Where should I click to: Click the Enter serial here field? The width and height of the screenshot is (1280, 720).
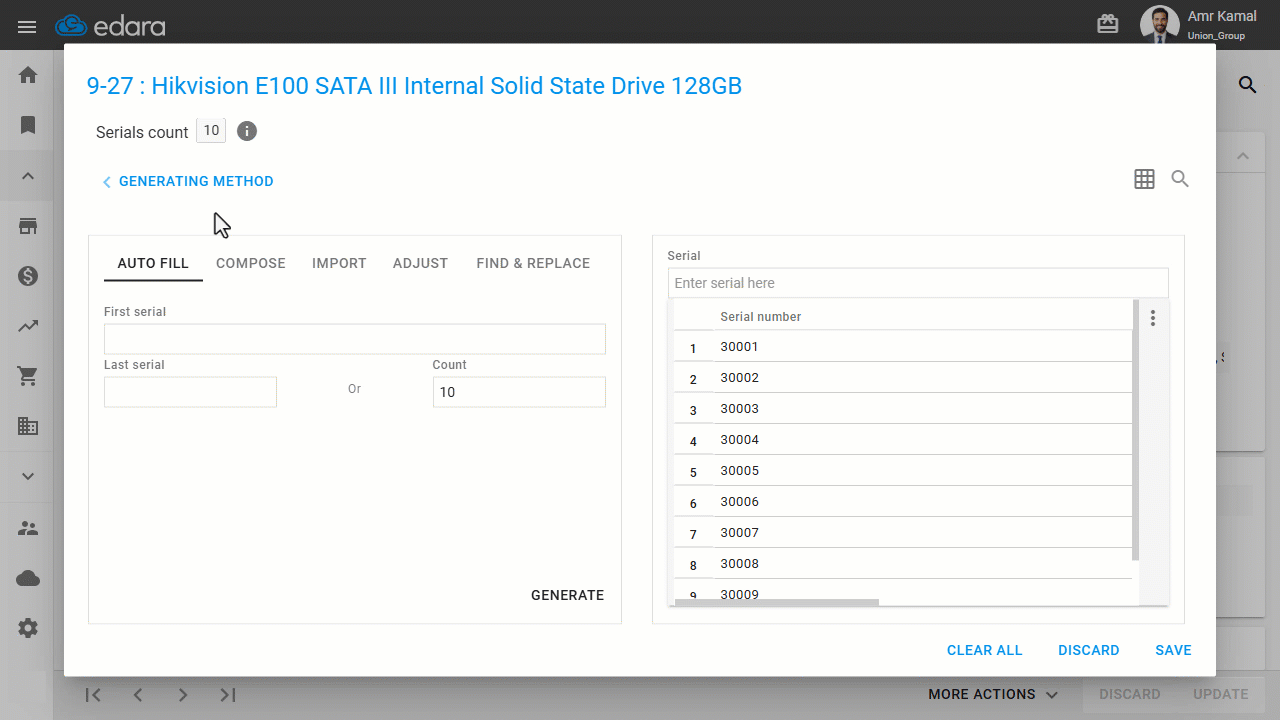(x=918, y=283)
